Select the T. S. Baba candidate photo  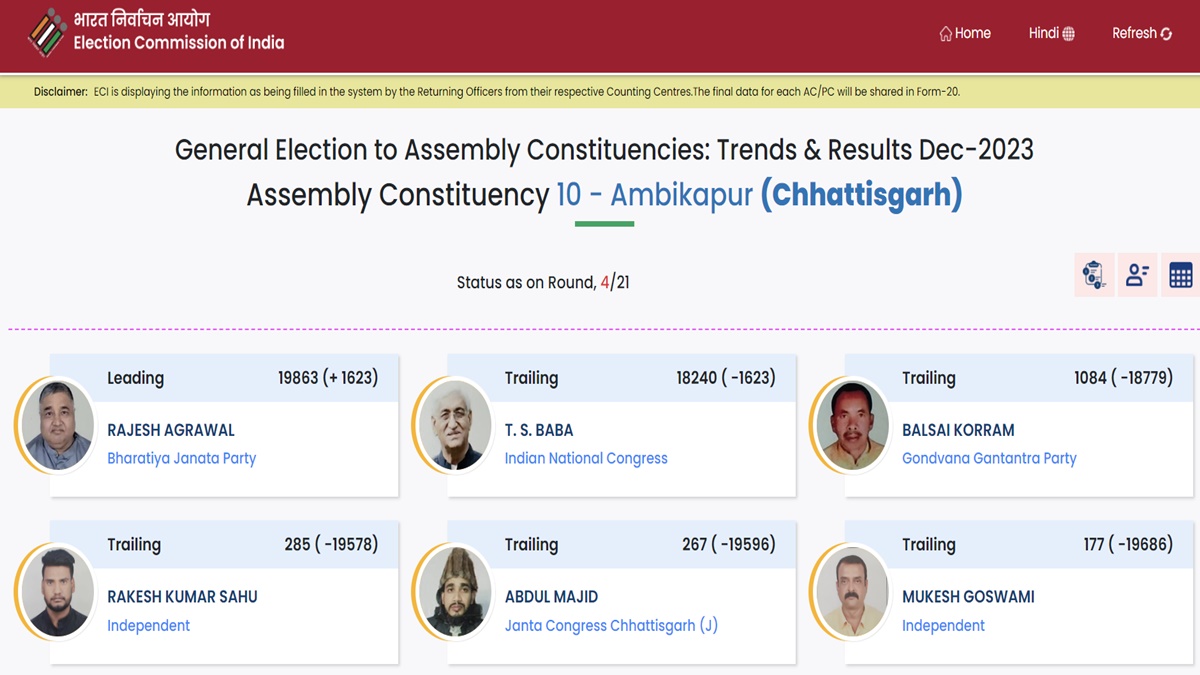point(456,425)
